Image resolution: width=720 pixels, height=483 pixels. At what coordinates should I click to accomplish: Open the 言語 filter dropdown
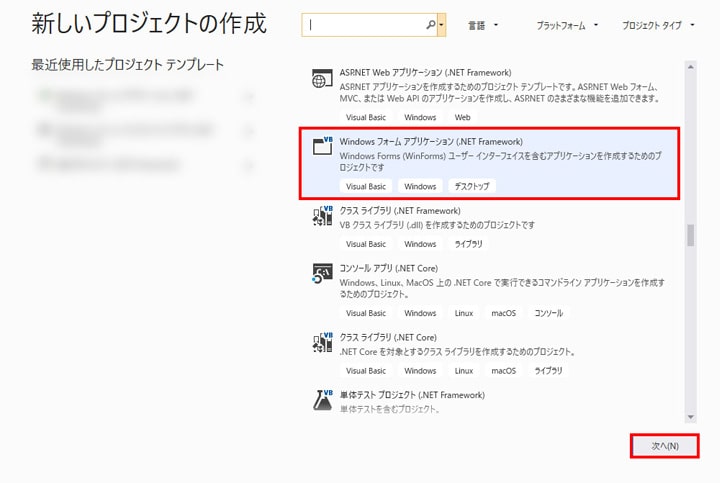click(483, 26)
